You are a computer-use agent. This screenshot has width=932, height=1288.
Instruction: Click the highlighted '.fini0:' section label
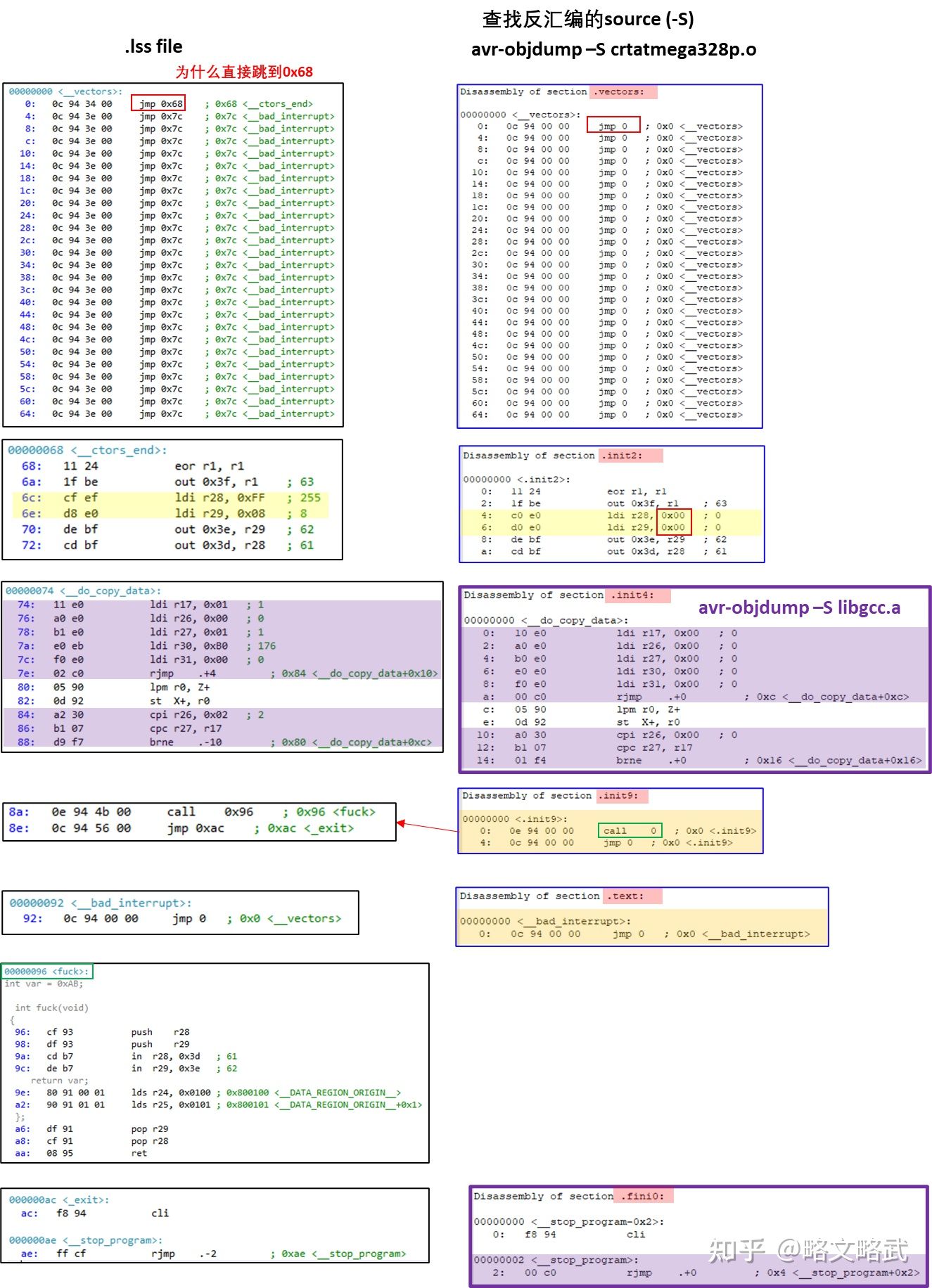point(643,1196)
